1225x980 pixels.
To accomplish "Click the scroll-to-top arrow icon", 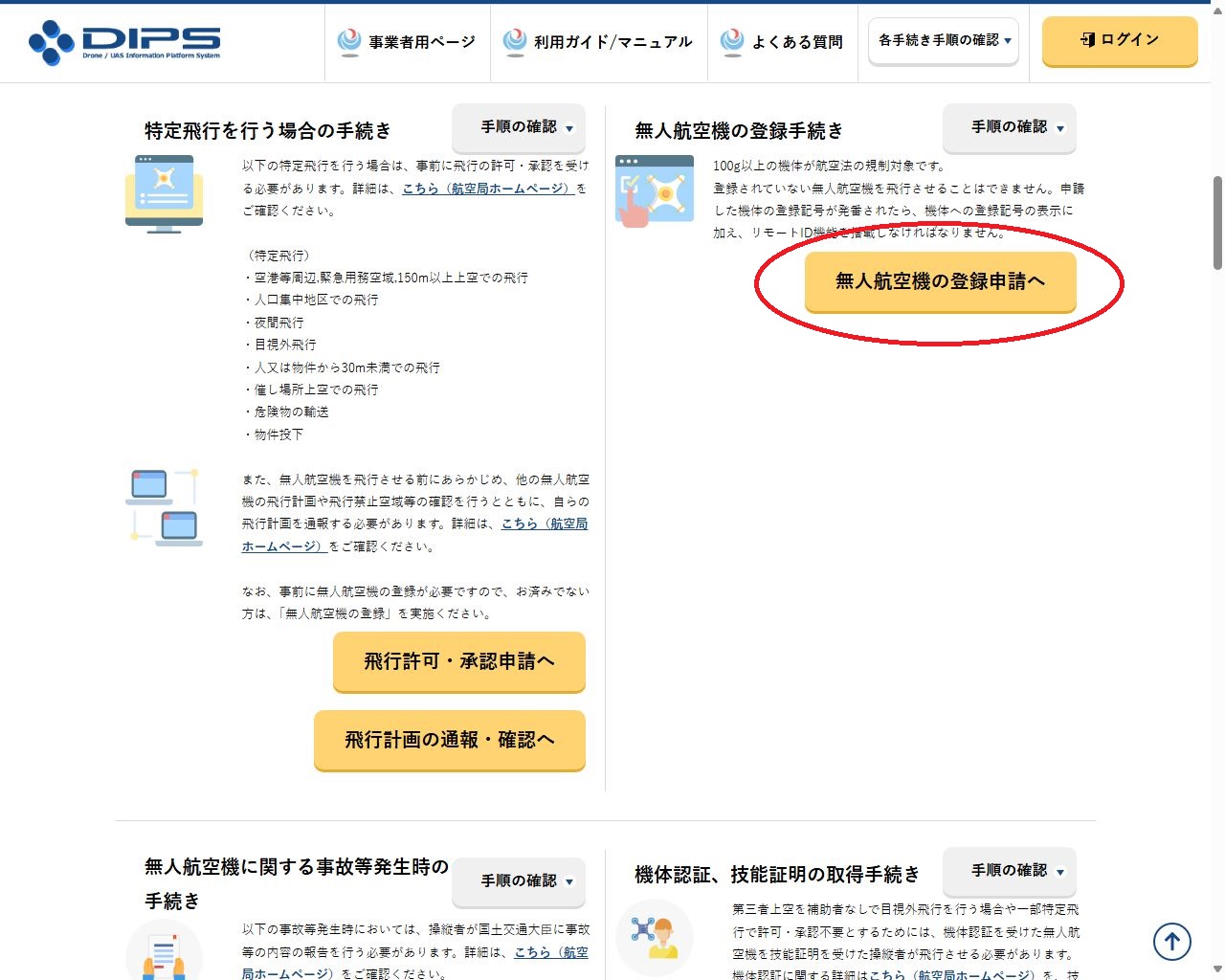I will point(1171,942).
